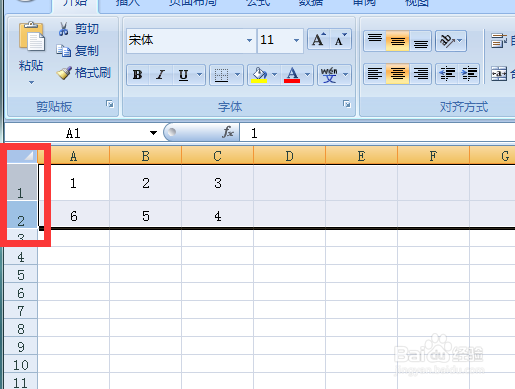Image resolution: width=515 pixels, height=389 pixels.
Task: Open the Font group dialog launcher
Action: pos(347,104)
